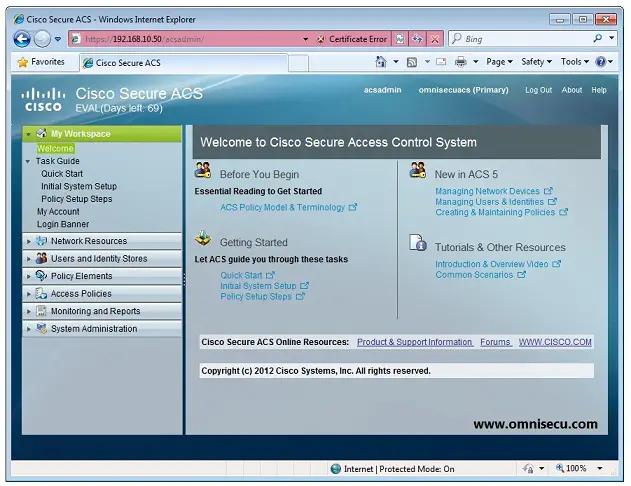Viewport: 631px width, 486px height.
Task: Click the search magnifier button
Action: [598, 39]
